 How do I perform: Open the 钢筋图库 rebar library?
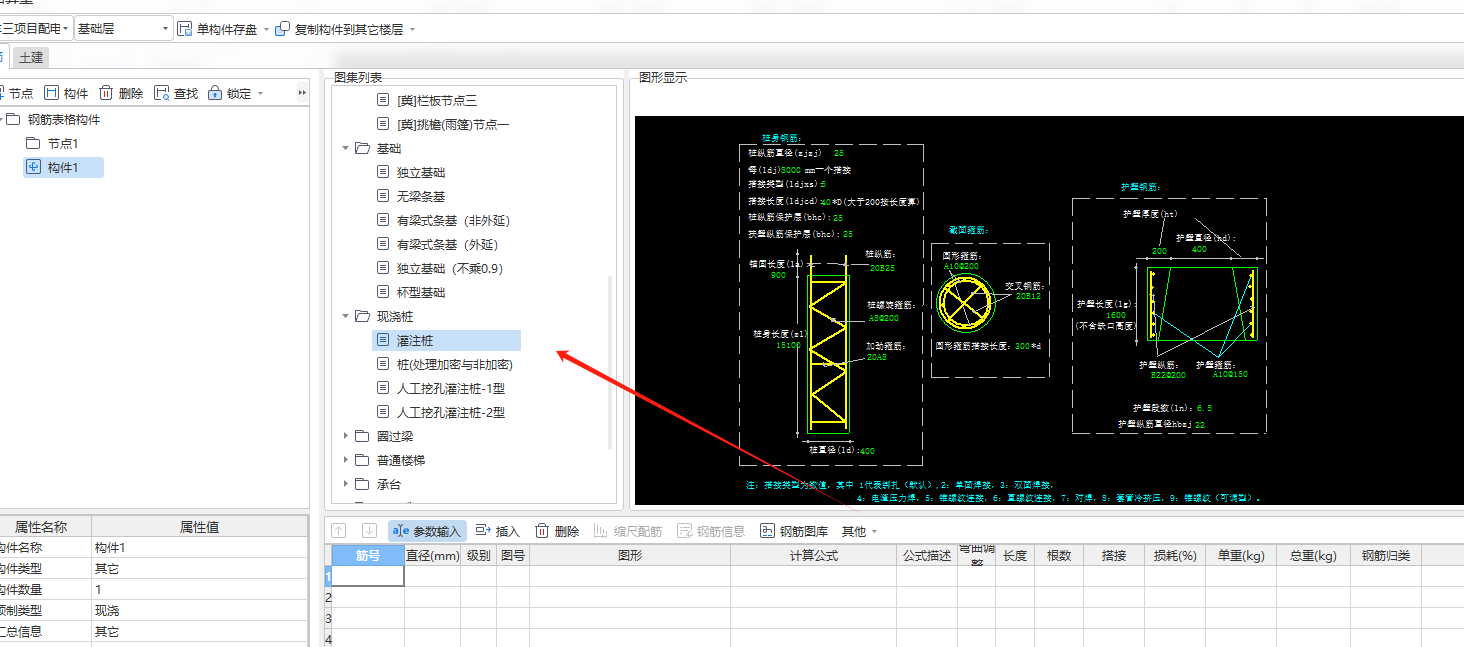tap(794, 531)
